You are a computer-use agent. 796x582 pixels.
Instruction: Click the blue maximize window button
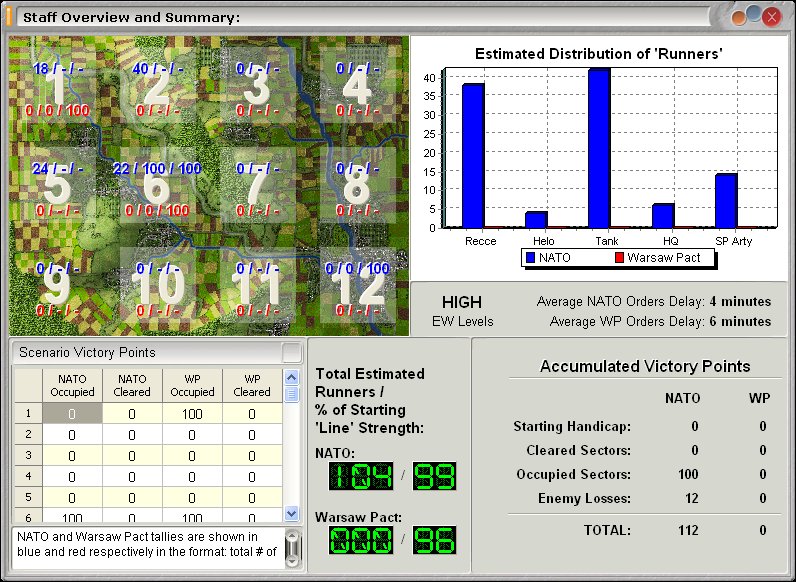point(754,14)
